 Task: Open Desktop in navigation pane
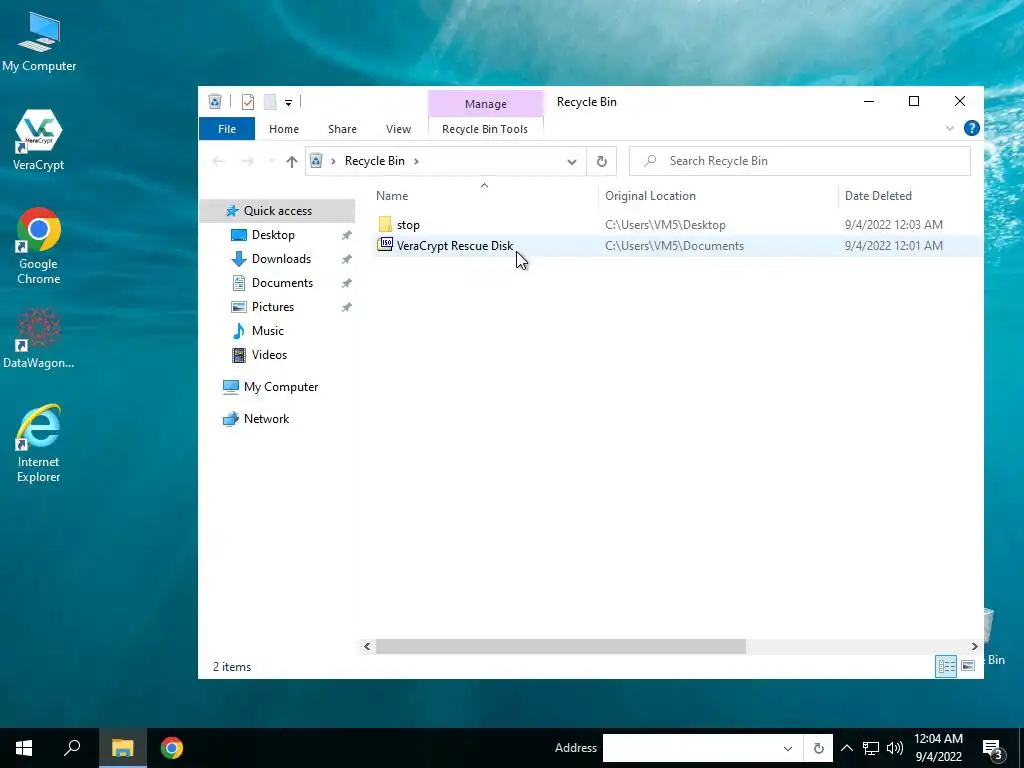273,234
